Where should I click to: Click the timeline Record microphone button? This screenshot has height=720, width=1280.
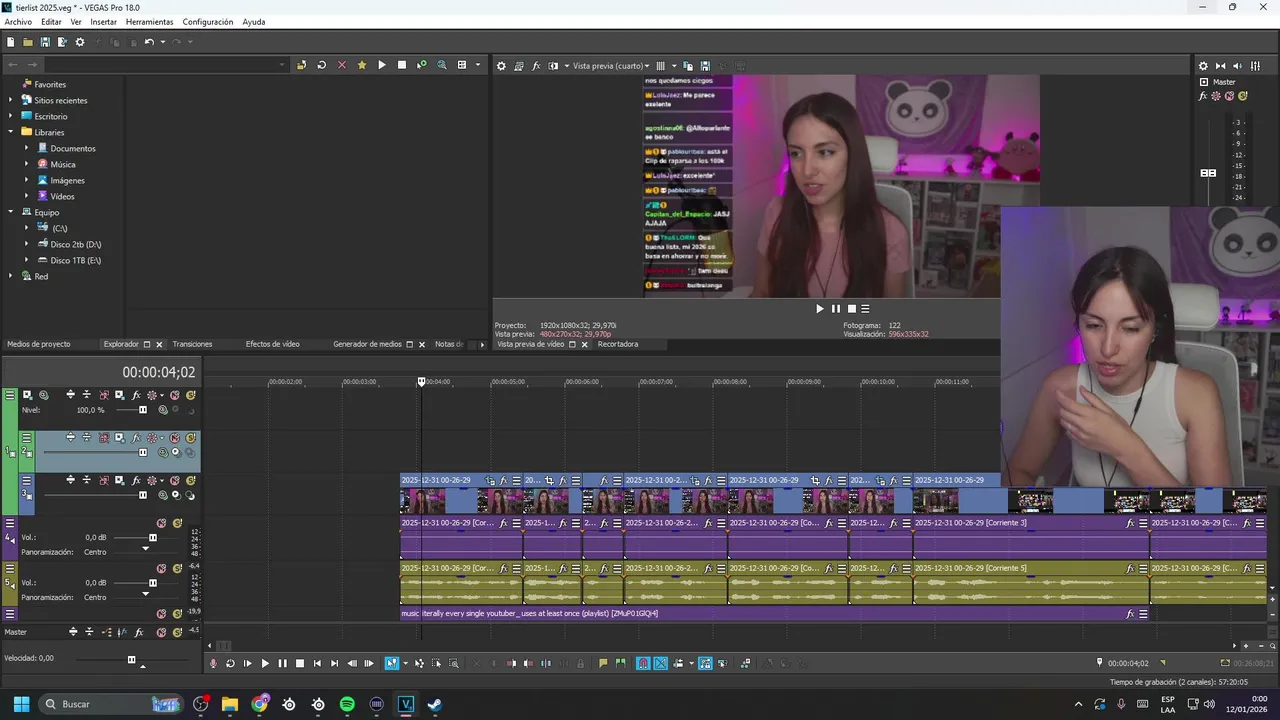click(x=213, y=663)
